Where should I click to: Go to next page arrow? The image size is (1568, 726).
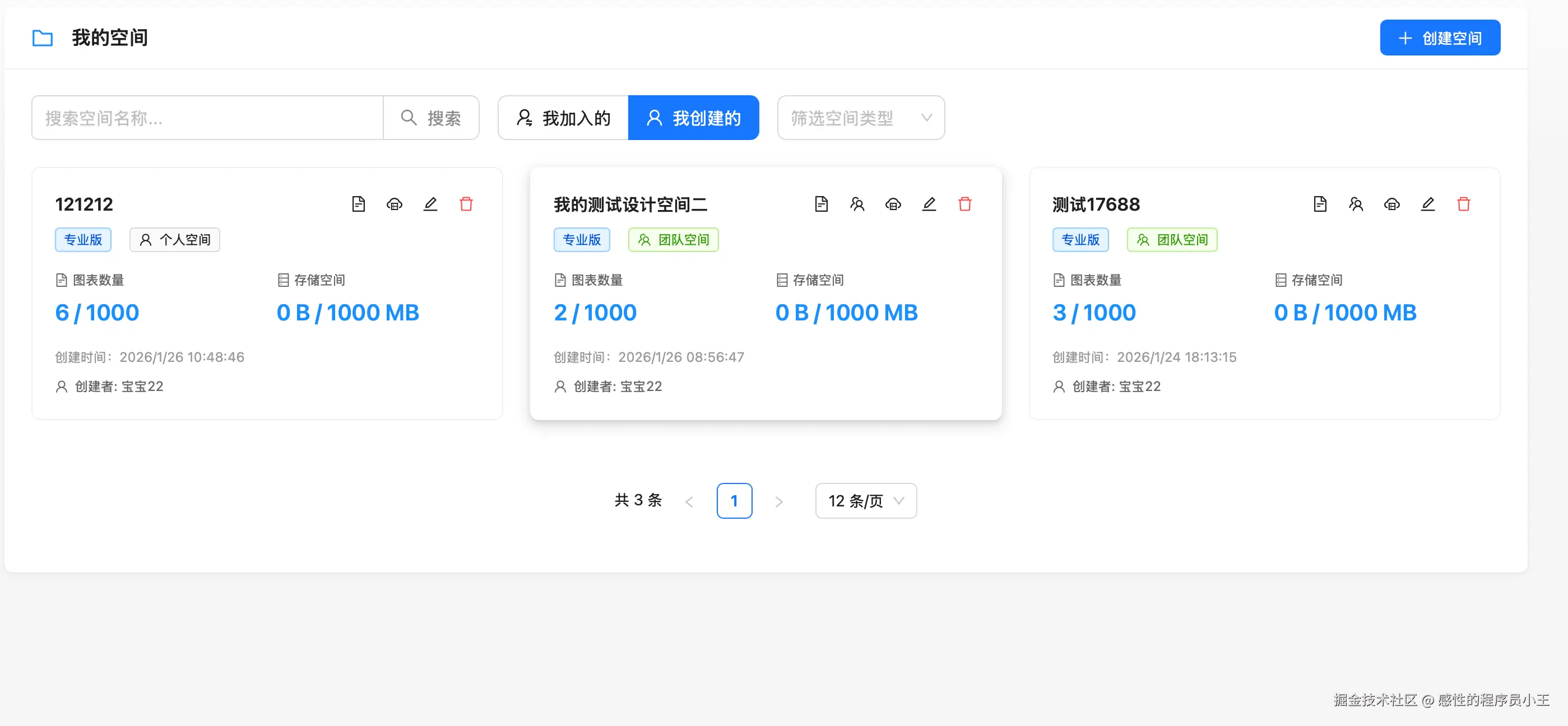click(778, 501)
